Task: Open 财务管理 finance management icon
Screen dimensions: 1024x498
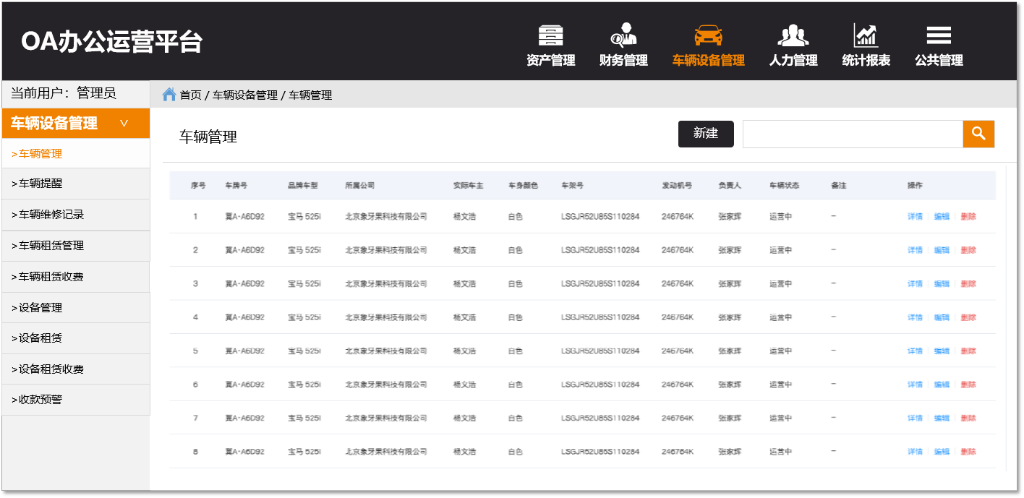Action: coord(623,36)
